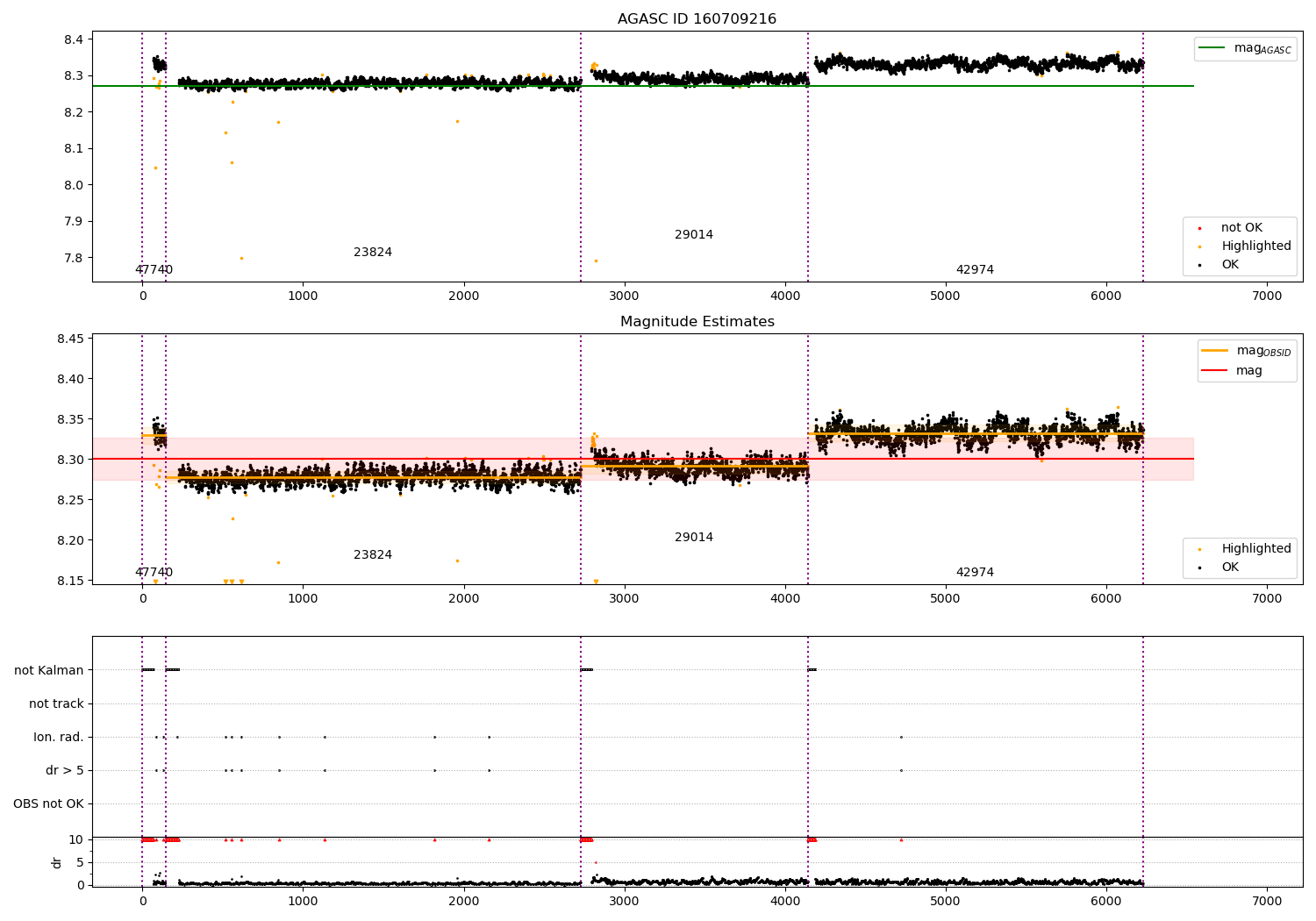Click the 'dr > 5' axis label

65,771
